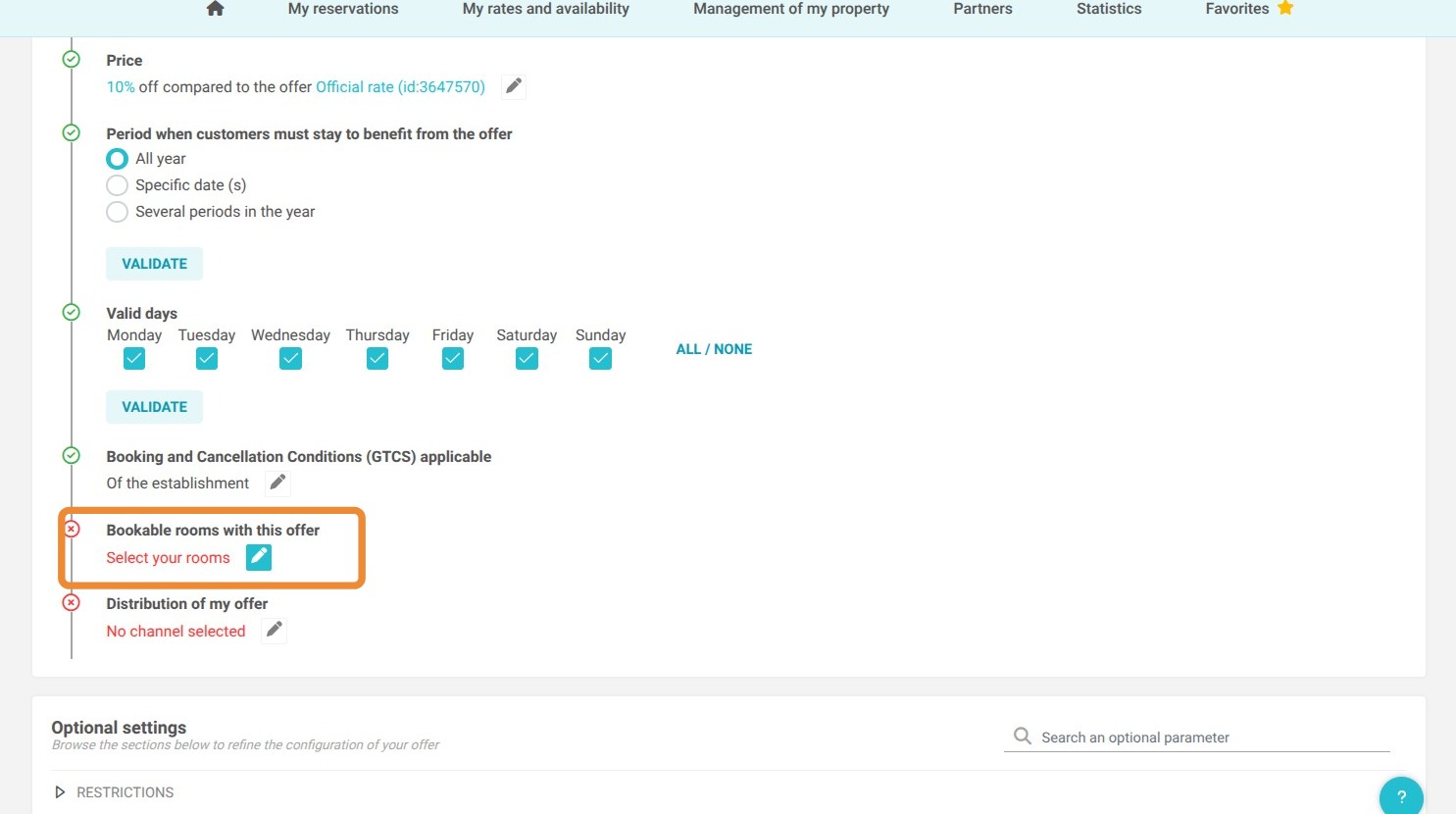Open the Statistics menu

pos(1109,9)
